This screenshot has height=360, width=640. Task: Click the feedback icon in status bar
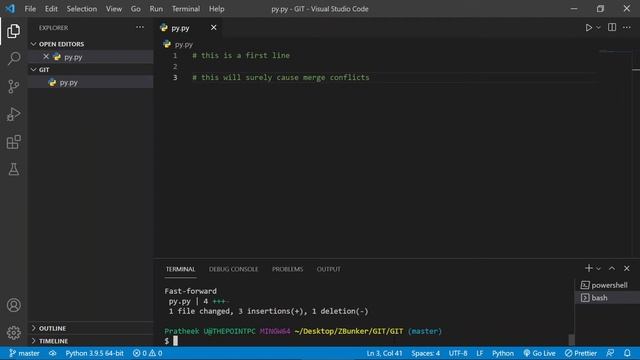(610, 353)
